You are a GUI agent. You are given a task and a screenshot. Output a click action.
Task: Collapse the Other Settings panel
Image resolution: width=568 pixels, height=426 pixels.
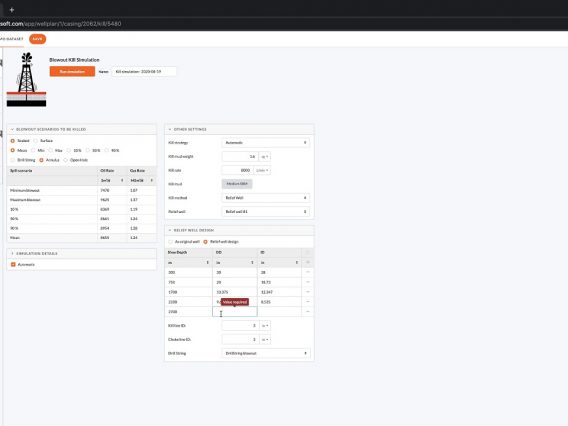coord(170,129)
